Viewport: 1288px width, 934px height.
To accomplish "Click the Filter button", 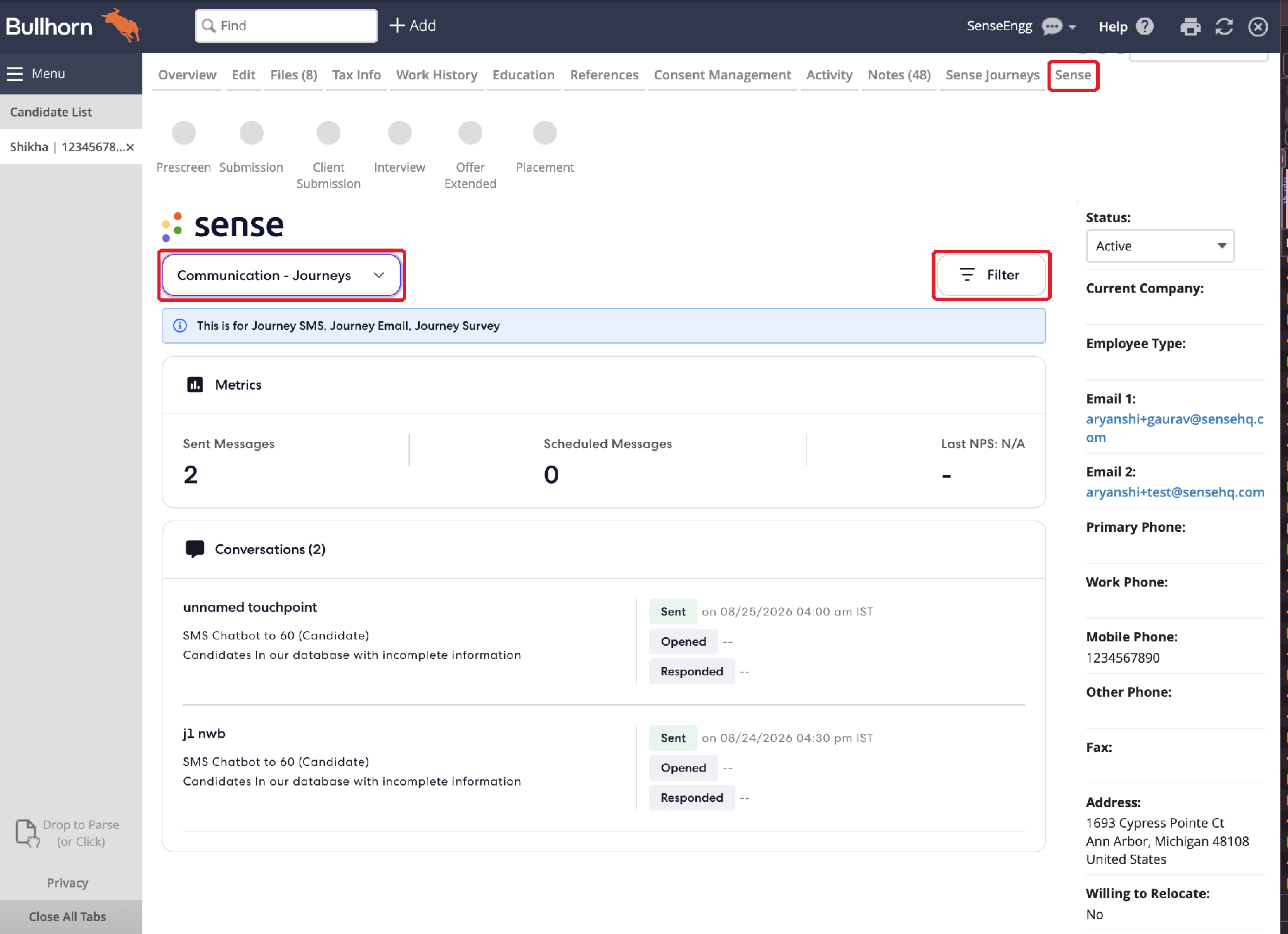I will pos(991,275).
